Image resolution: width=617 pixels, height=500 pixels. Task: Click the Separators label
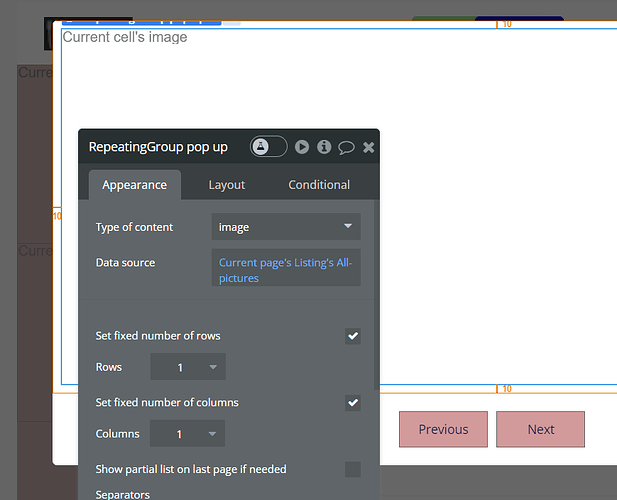[x=123, y=494]
